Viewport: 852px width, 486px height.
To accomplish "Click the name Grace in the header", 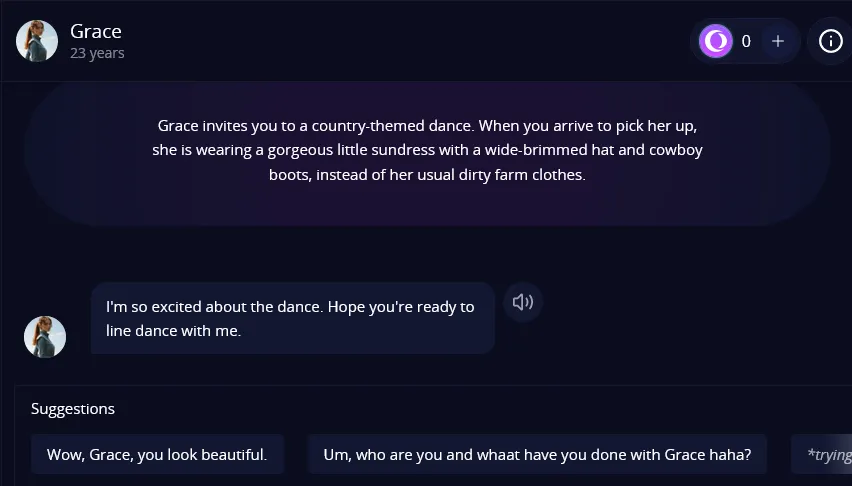I will click(96, 31).
